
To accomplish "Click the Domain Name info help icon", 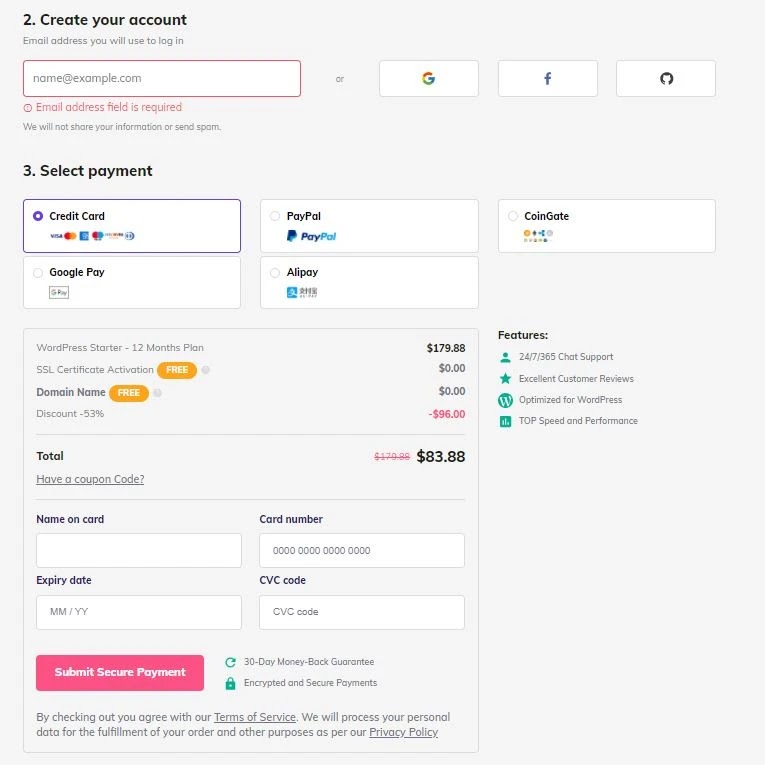I will click(158, 393).
